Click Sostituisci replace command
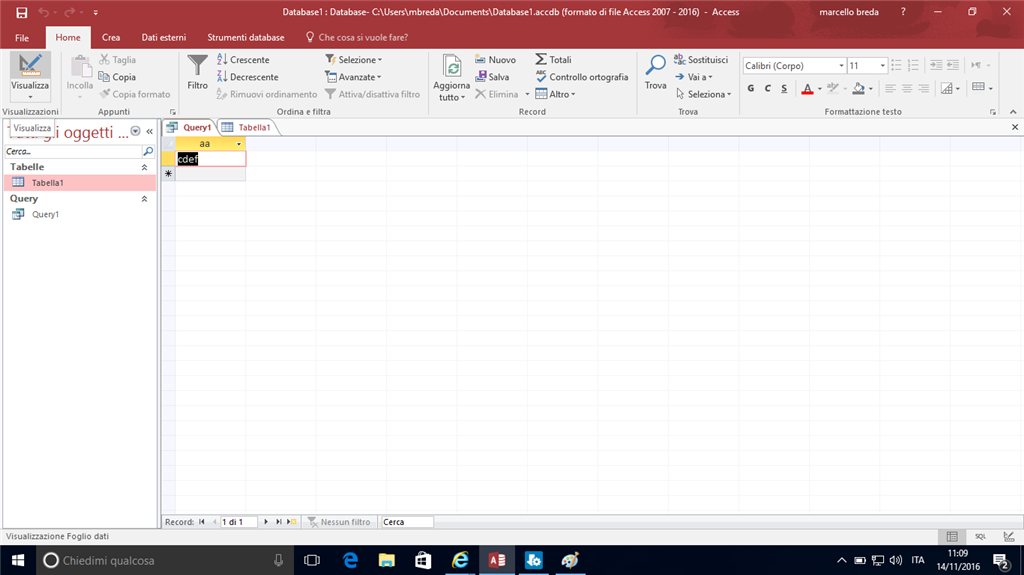The width and height of the screenshot is (1024, 575). click(701, 59)
